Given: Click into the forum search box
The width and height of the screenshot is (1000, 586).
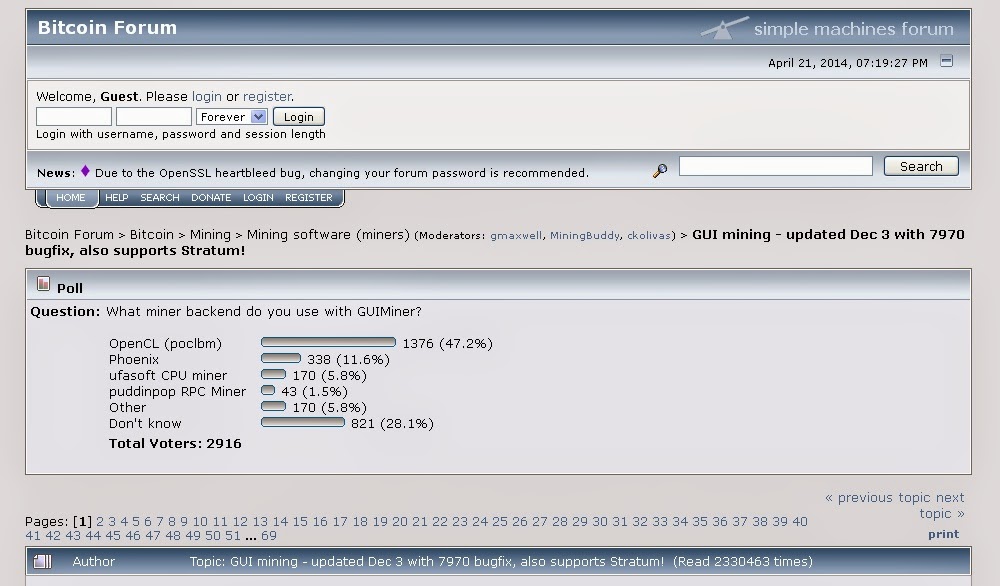Looking at the screenshot, I should tap(776, 166).
